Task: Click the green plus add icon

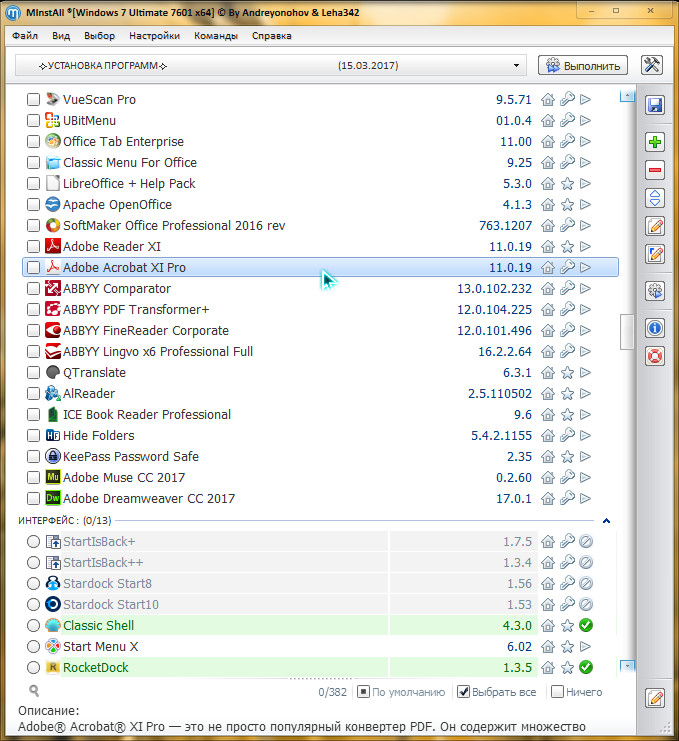Action: point(655,142)
